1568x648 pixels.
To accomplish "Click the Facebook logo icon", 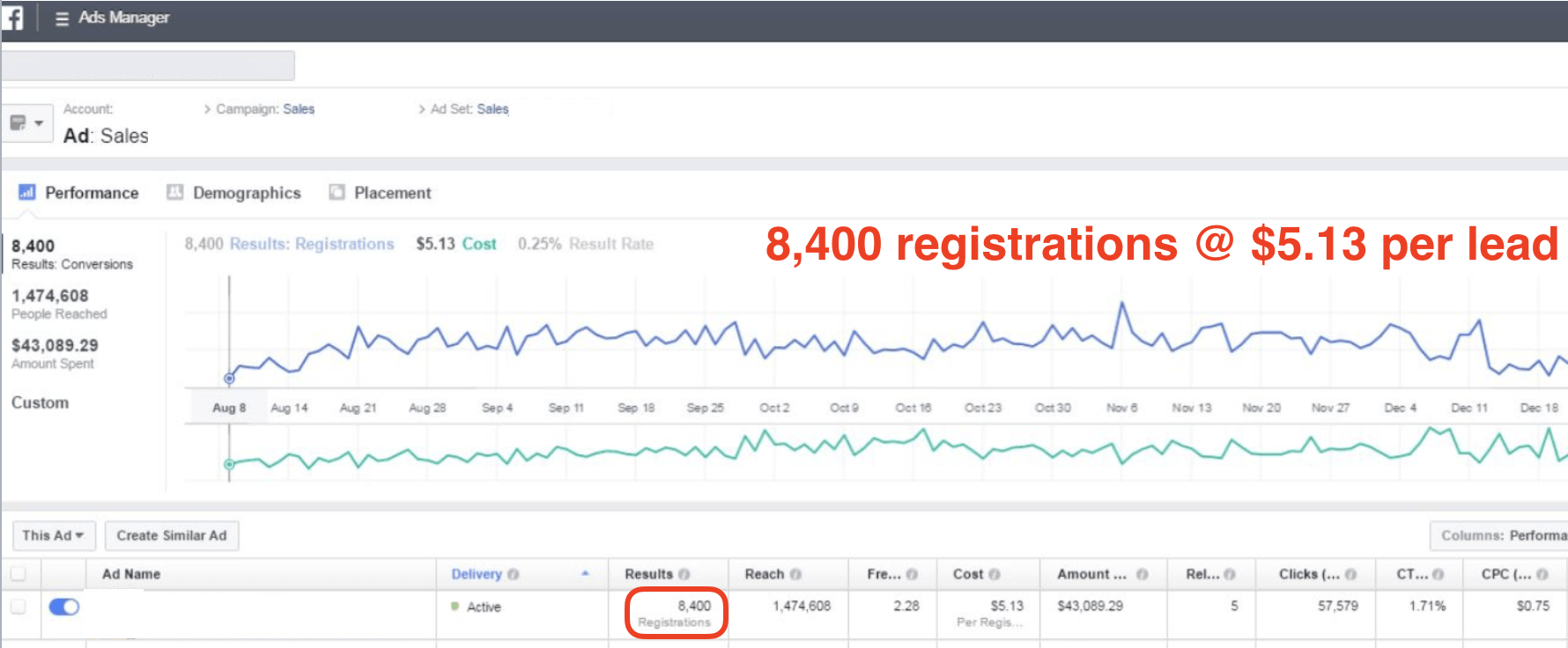I will click(12, 18).
